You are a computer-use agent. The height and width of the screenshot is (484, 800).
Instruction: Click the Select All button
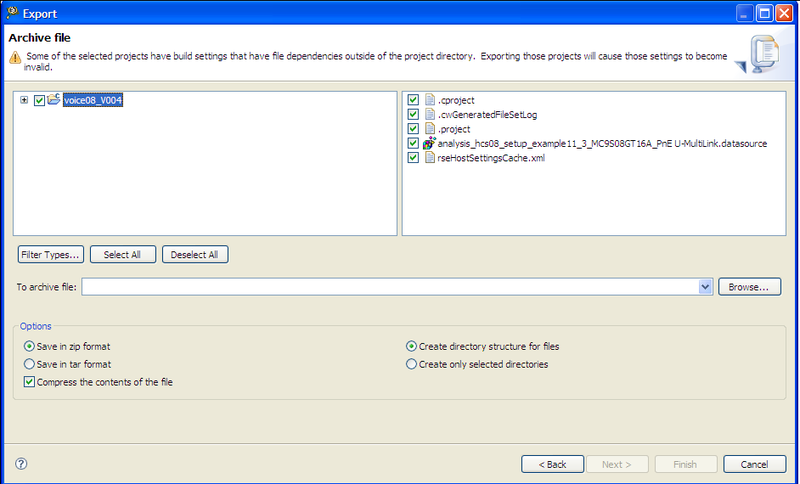[x=123, y=254]
